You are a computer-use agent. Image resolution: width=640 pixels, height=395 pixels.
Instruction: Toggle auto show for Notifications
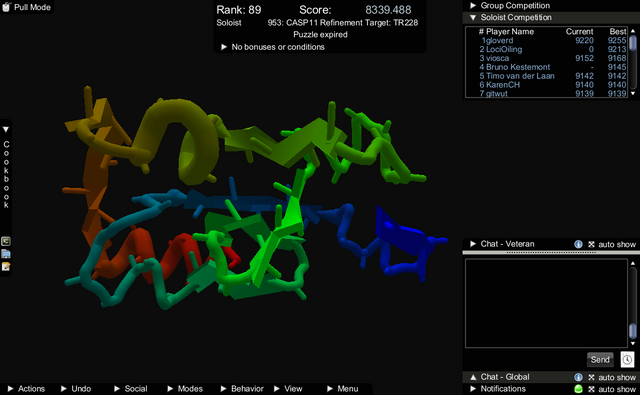(x=591, y=389)
